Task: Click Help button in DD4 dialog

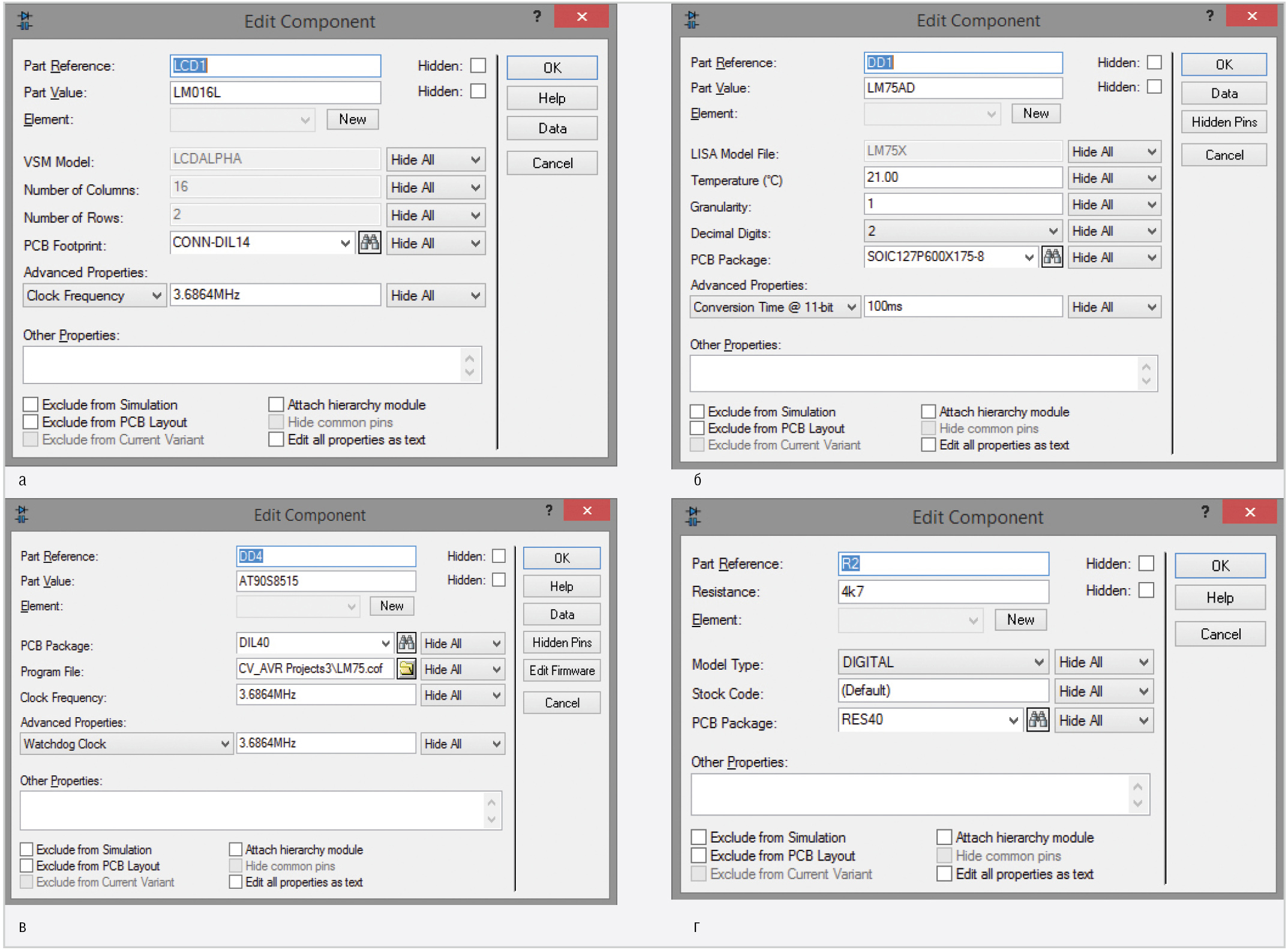Action: tap(562, 587)
